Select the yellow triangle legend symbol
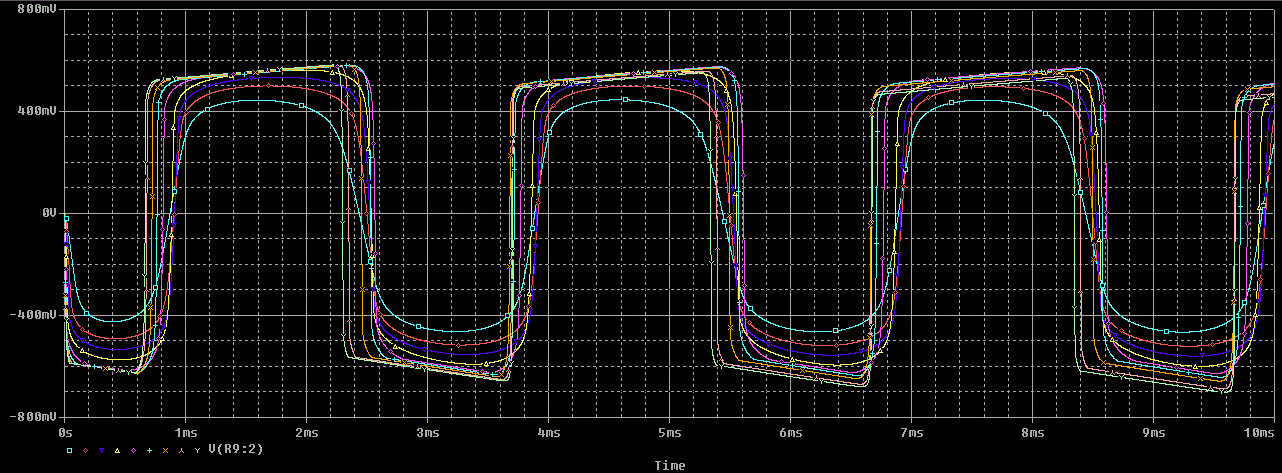The image size is (1282, 473). 118,450
